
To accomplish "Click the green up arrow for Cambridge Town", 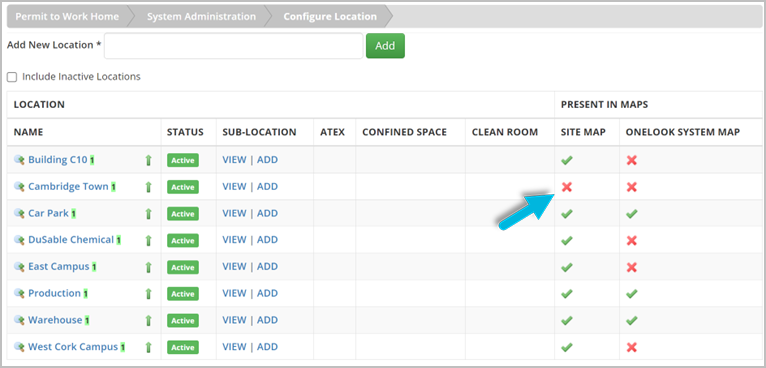I will click(149, 187).
